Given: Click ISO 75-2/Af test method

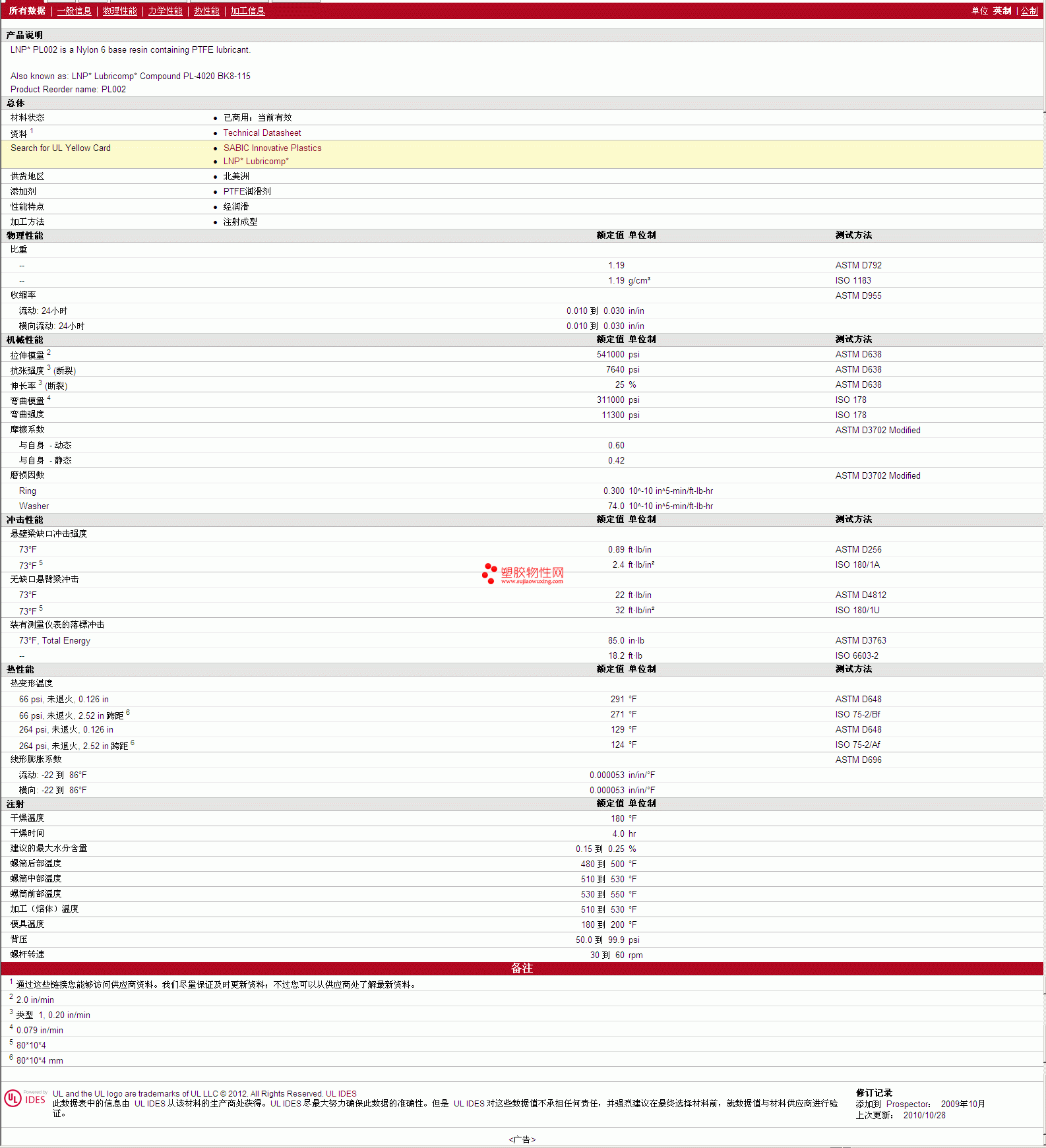Looking at the screenshot, I should (x=857, y=745).
